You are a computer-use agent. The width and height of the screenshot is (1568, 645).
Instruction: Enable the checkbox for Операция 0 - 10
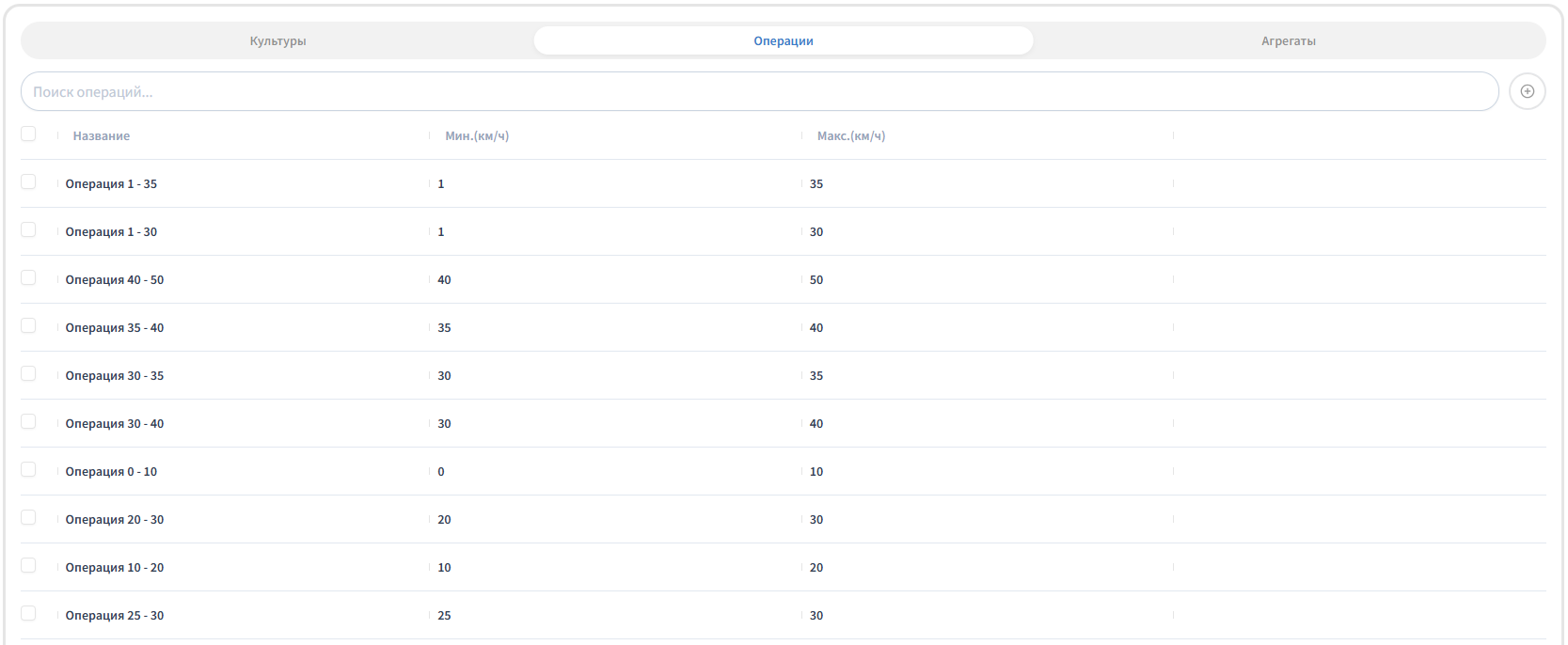pyautogui.click(x=28, y=470)
